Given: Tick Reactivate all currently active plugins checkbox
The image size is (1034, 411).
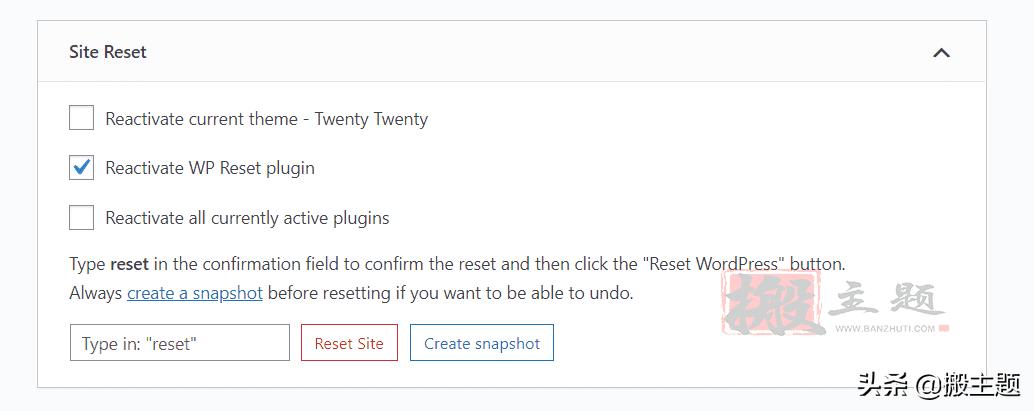Looking at the screenshot, I should 82,217.
